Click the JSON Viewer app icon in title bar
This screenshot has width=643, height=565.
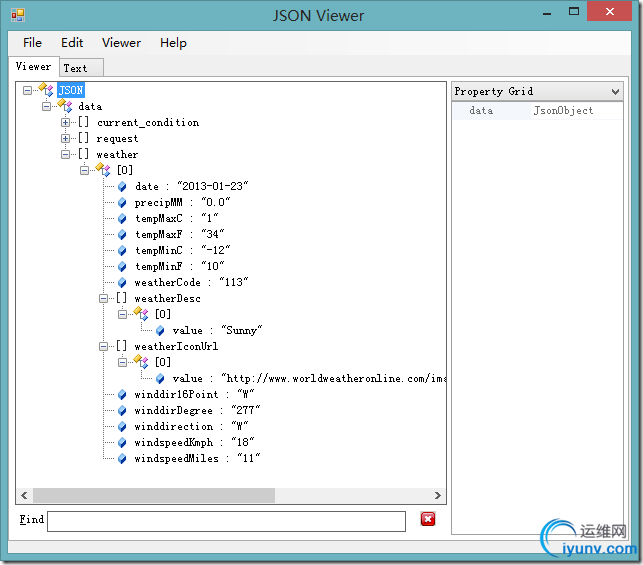(x=17, y=16)
